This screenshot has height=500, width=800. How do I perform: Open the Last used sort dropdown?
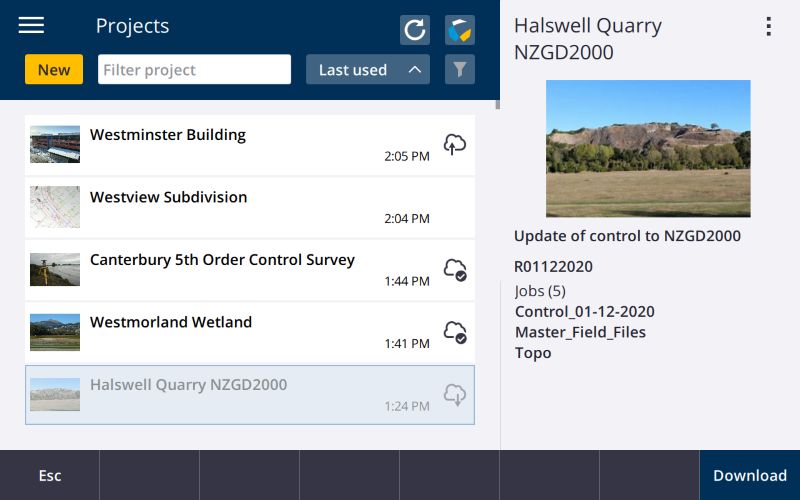(x=353, y=70)
